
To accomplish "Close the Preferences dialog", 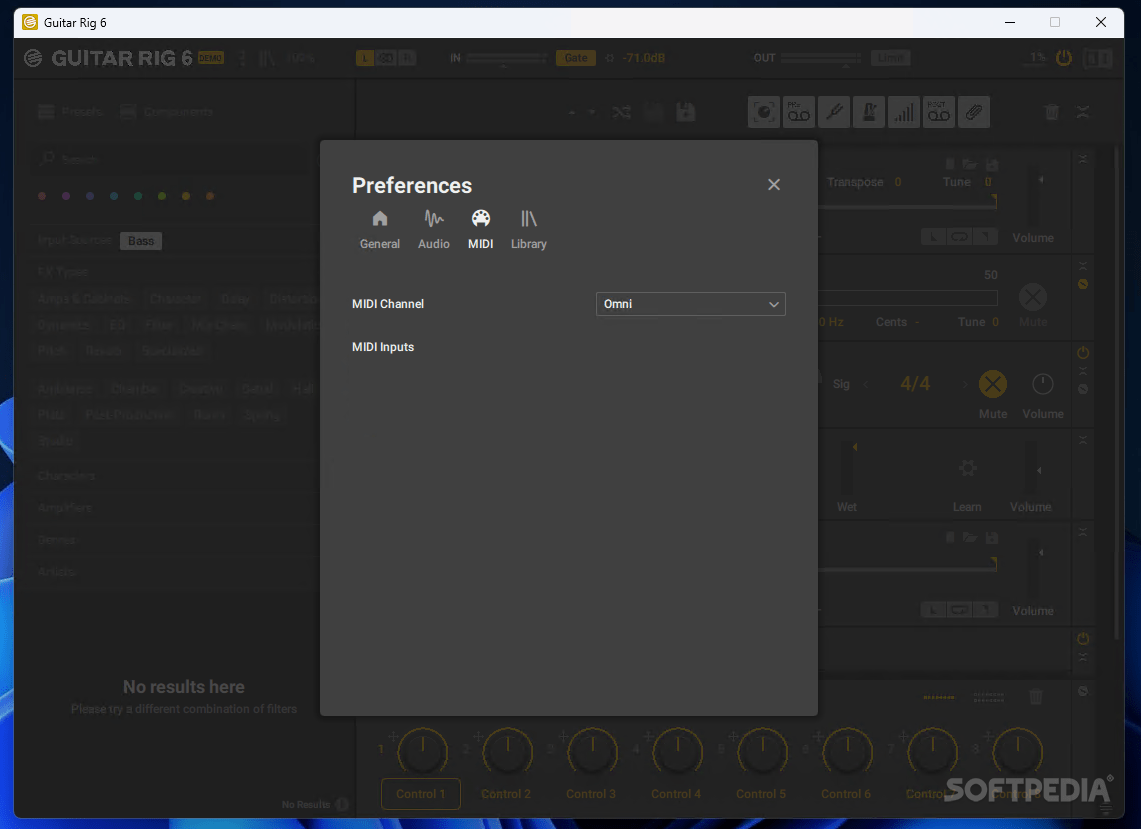I will click(774, 185).
